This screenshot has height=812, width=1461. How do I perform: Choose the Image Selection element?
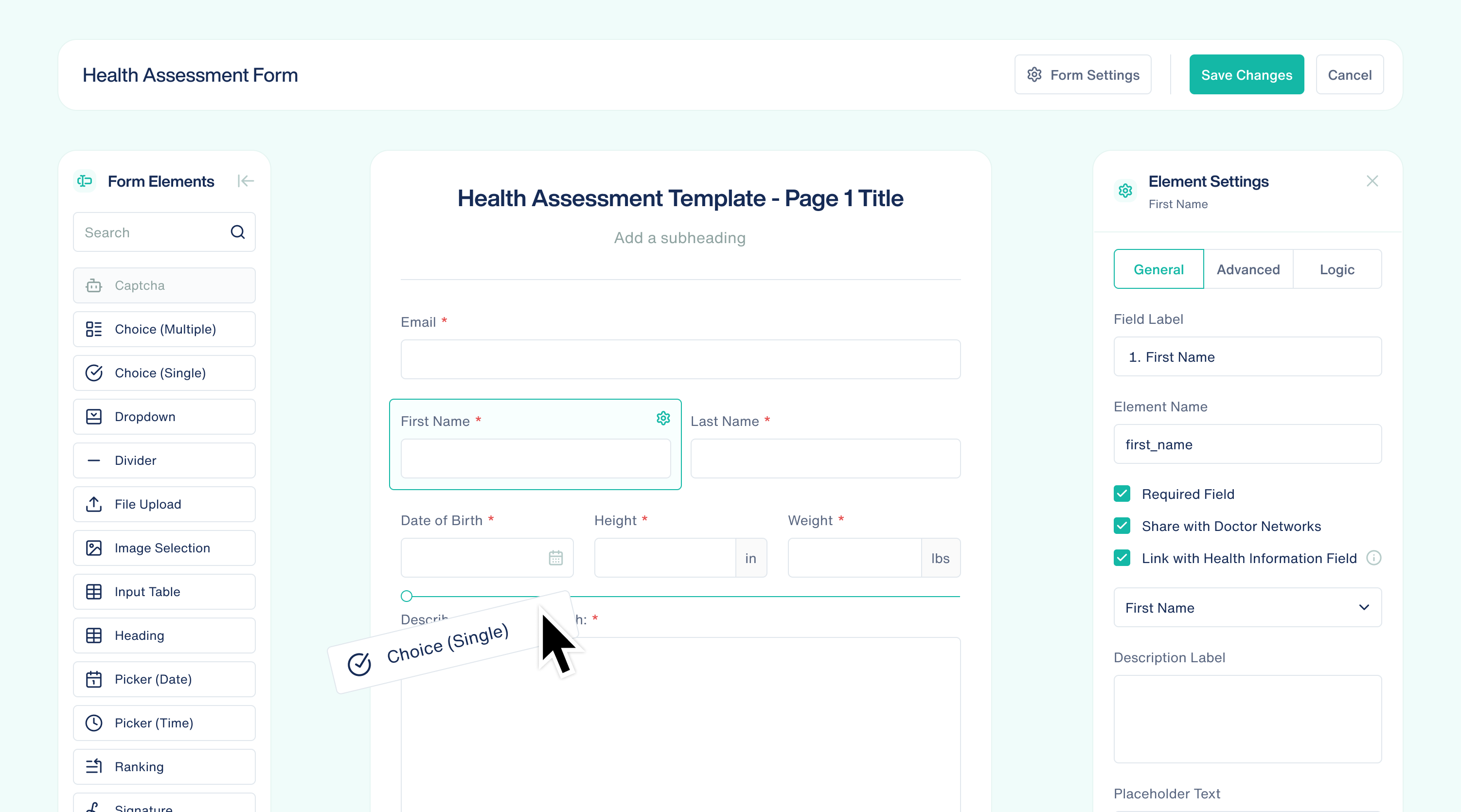pyautogui.click(x=164, y=548)
